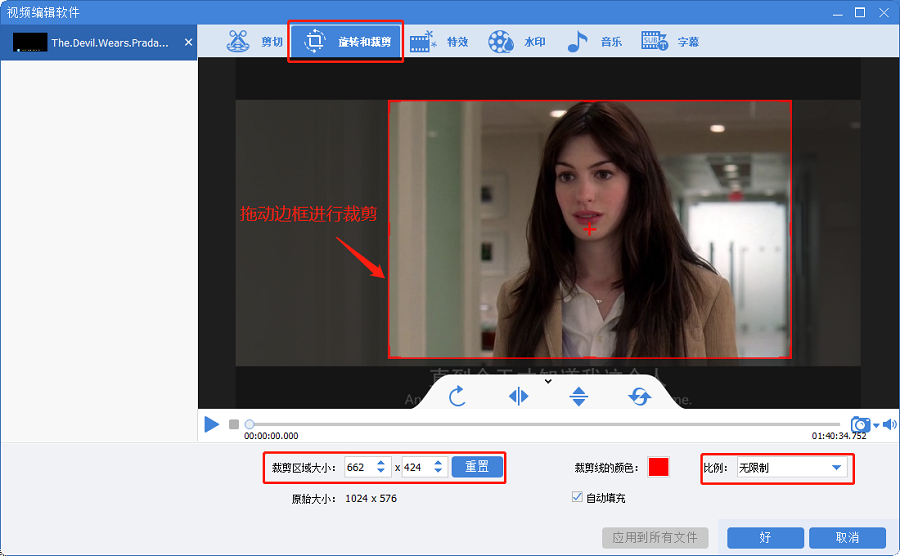This screenshot has height=556, width=900.
Task: Open the 比例 dropdown showing 无限制
Action: pos(792,468)
